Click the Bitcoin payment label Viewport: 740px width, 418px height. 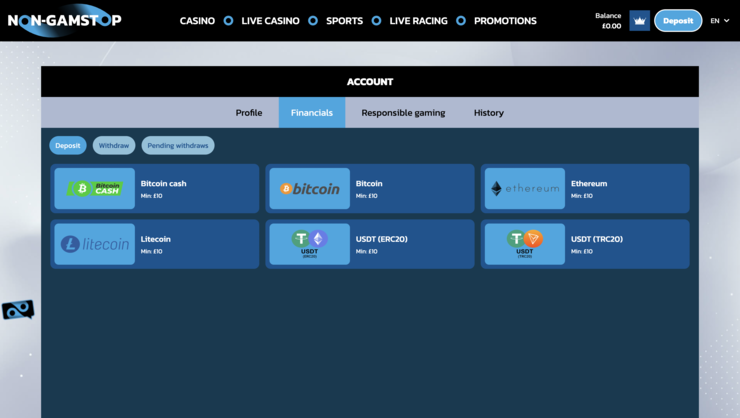pyautogui.click(x=369, y=184)
